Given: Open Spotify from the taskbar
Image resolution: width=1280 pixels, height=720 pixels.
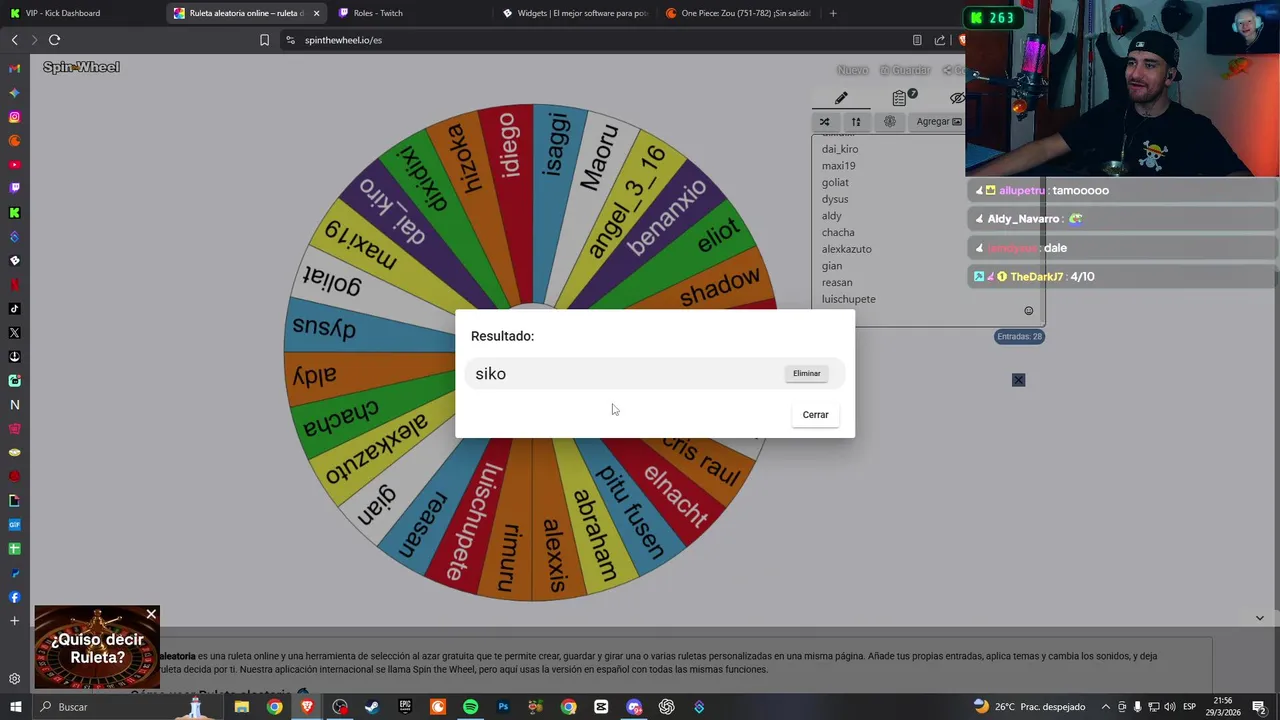Looking at the screenshot, I should (470, 707).
